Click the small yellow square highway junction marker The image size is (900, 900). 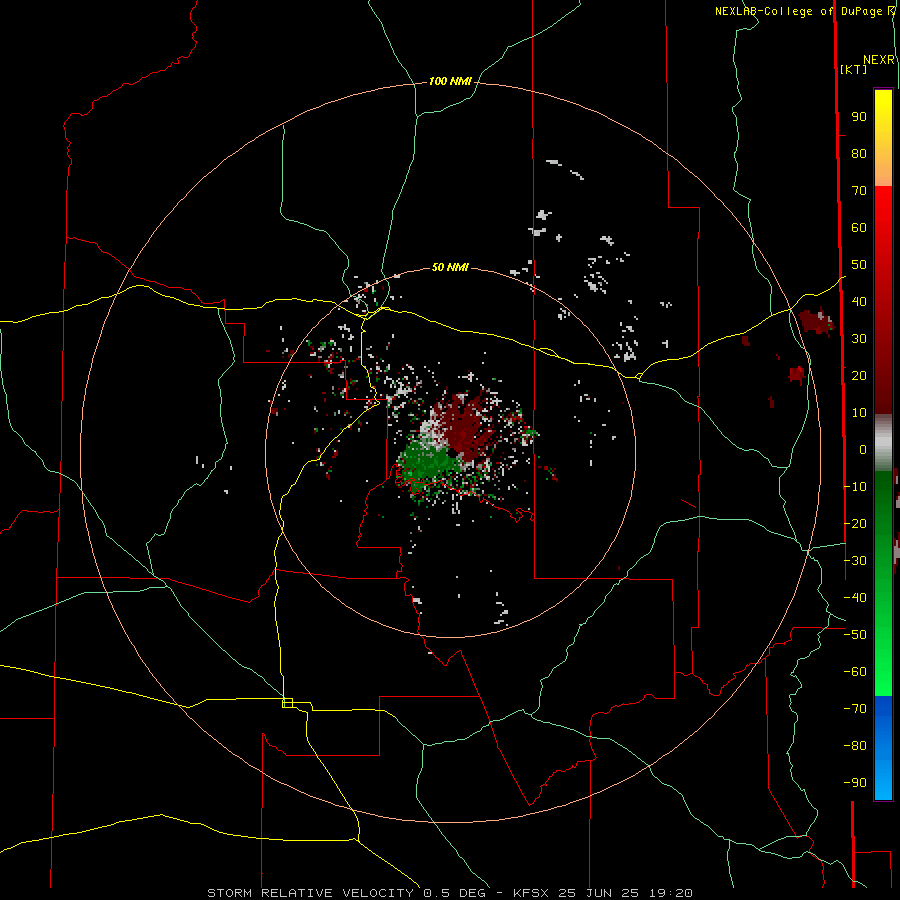point(288,703)
